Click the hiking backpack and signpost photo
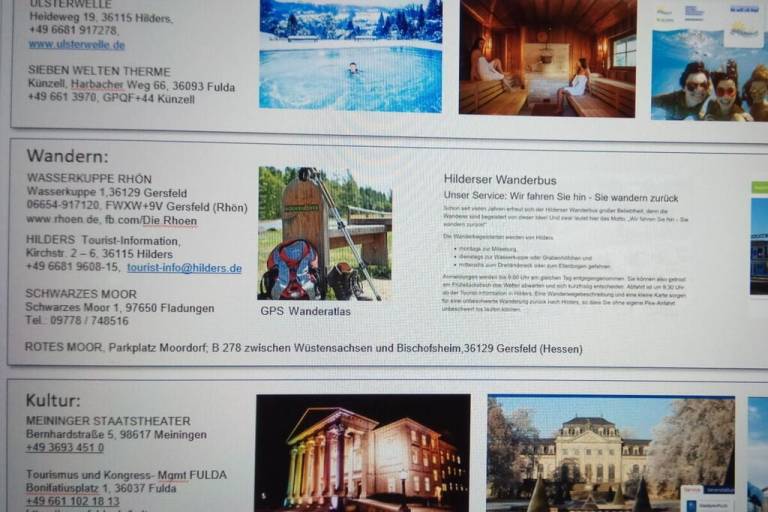This screenshot has height=512, width=768. [x=324, y=233]
